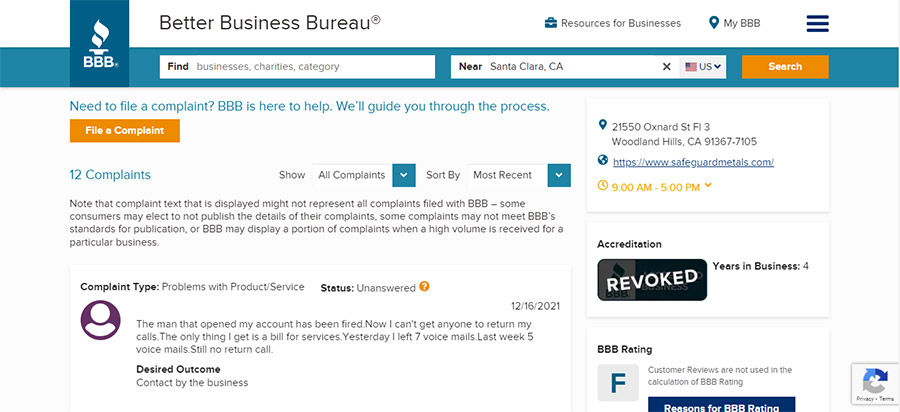Click the reviewer avatar icon
This screenshot has width=900, height=412.
pos(100,320)
